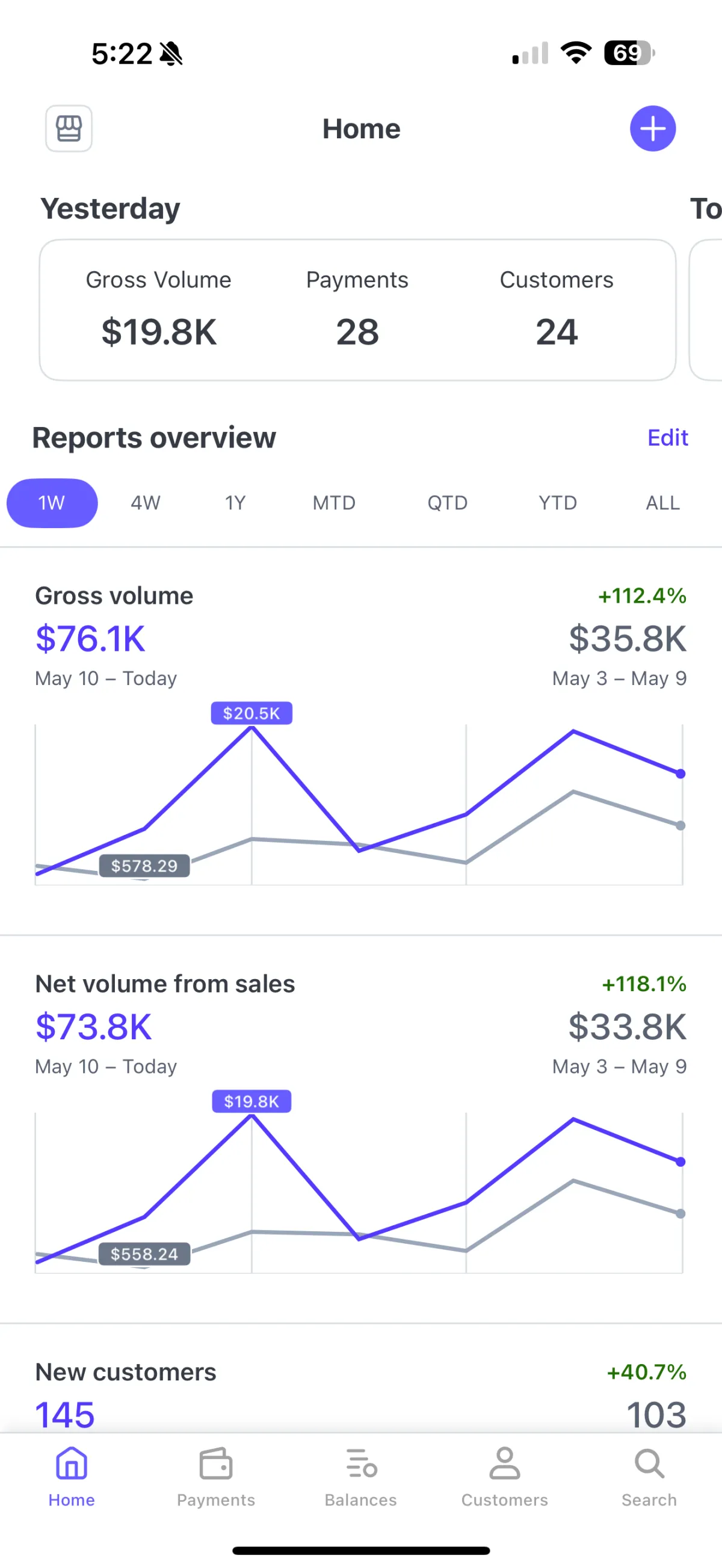Tap the purple plus create button
Image resolution: width=722 pixels, height=1568 pixels.
pyautogui.click(x=653, y=129)
